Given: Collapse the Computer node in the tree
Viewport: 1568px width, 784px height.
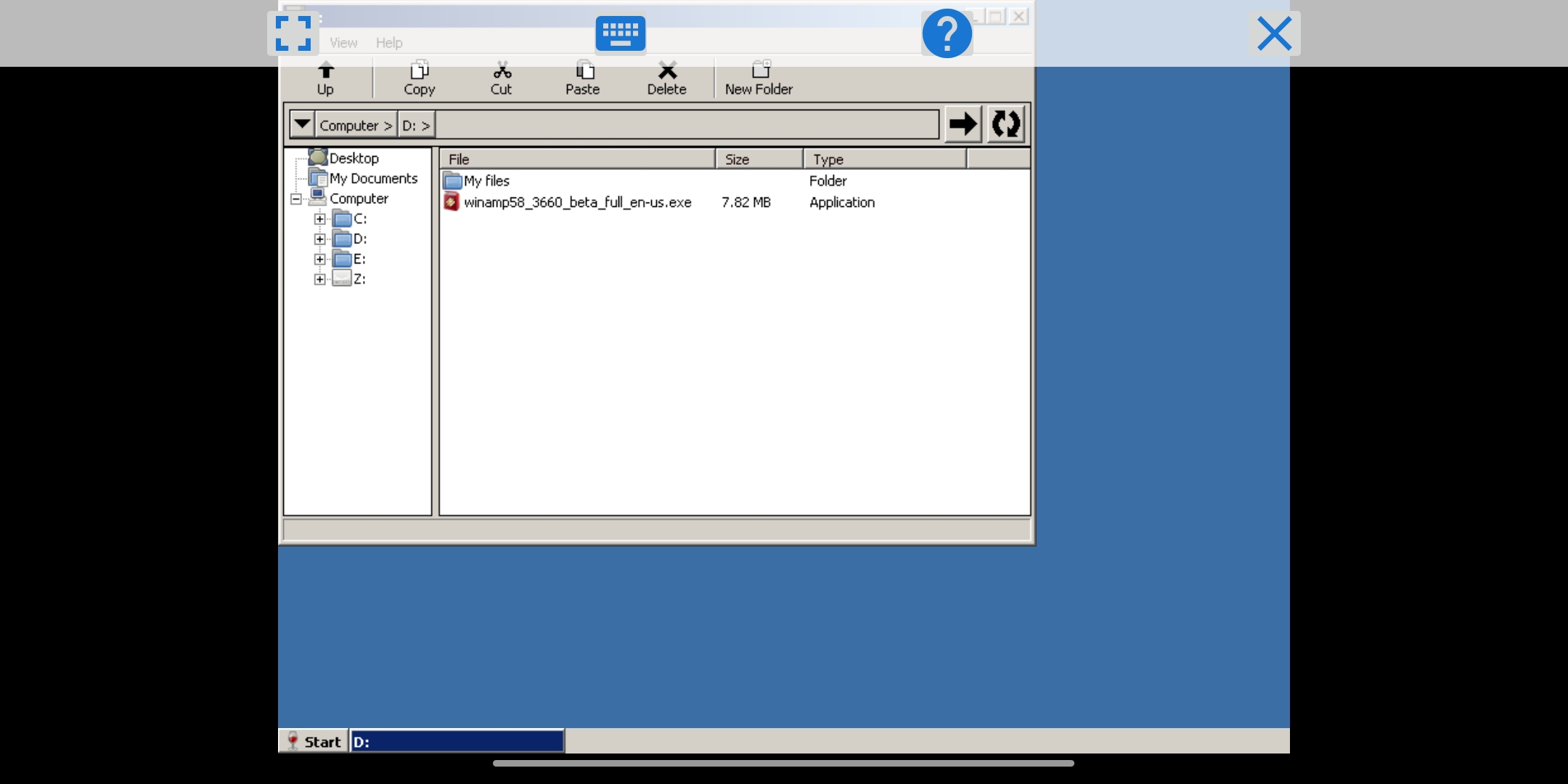Looking at the screenshot, I should [295, 198].
